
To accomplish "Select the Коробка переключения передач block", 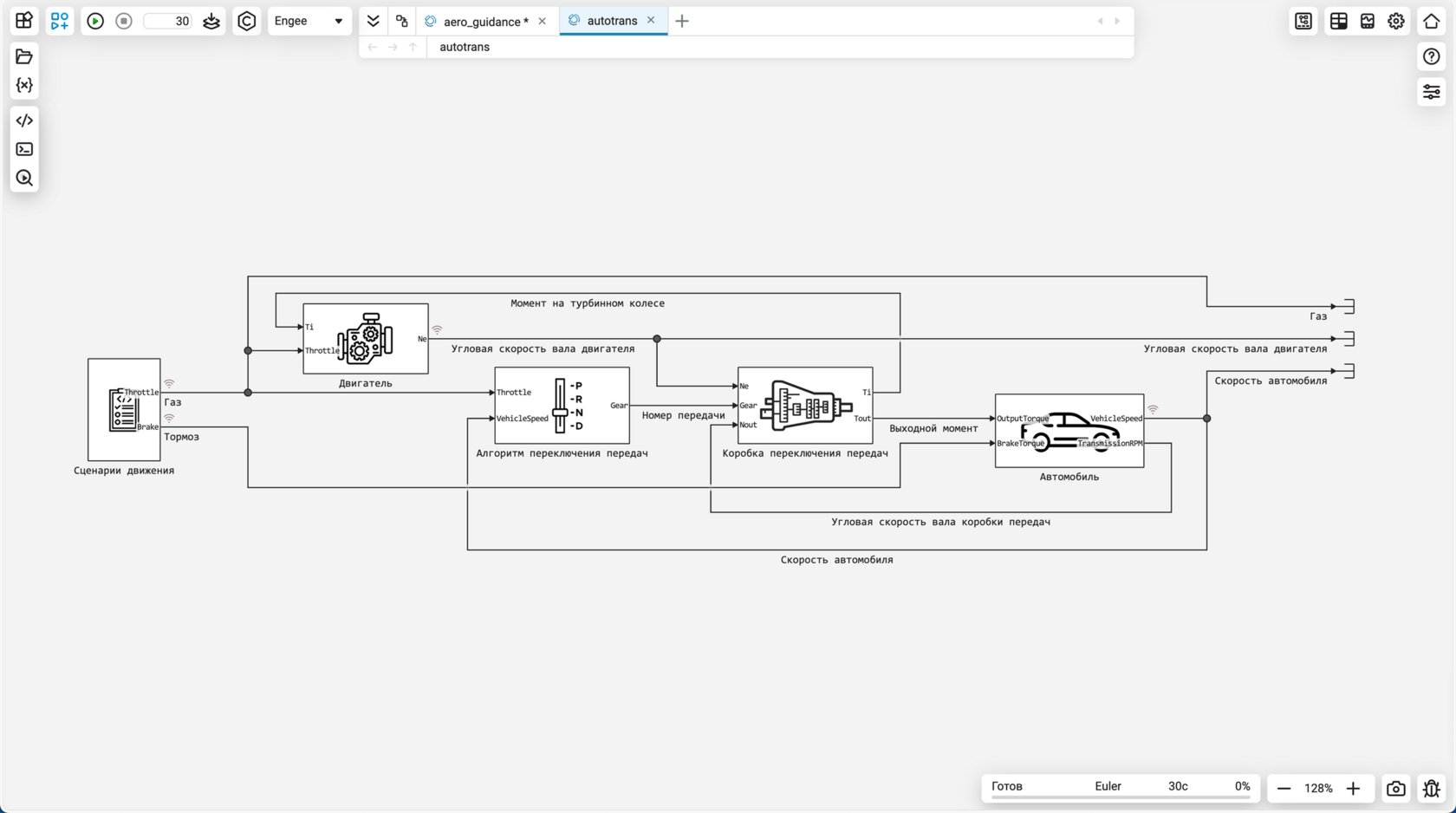I will (x=805, y=405).
